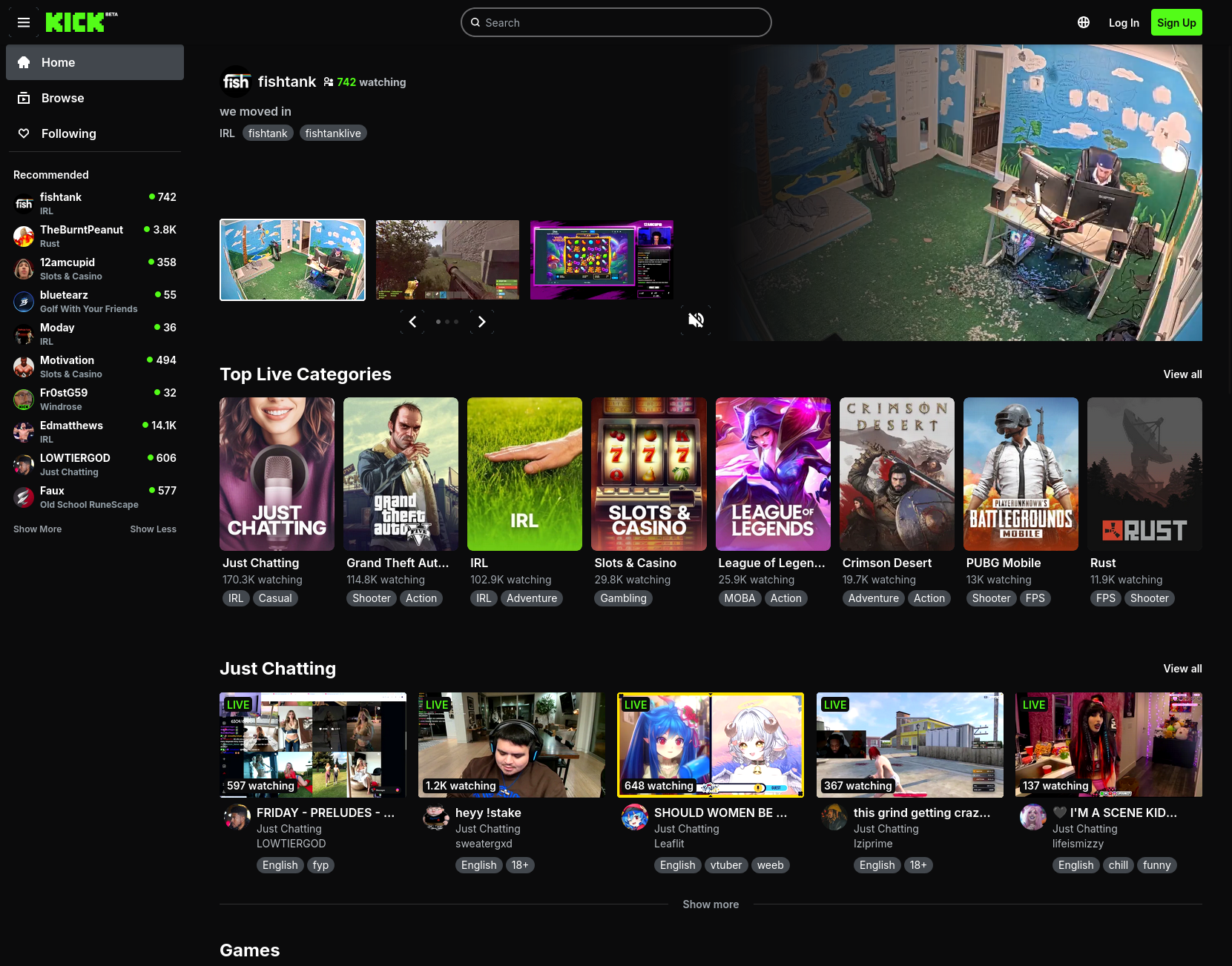The width and height of the screenshot is (1232, 966).
Task: Open Faux avatar in Recommended
Action: coord(24,497)
